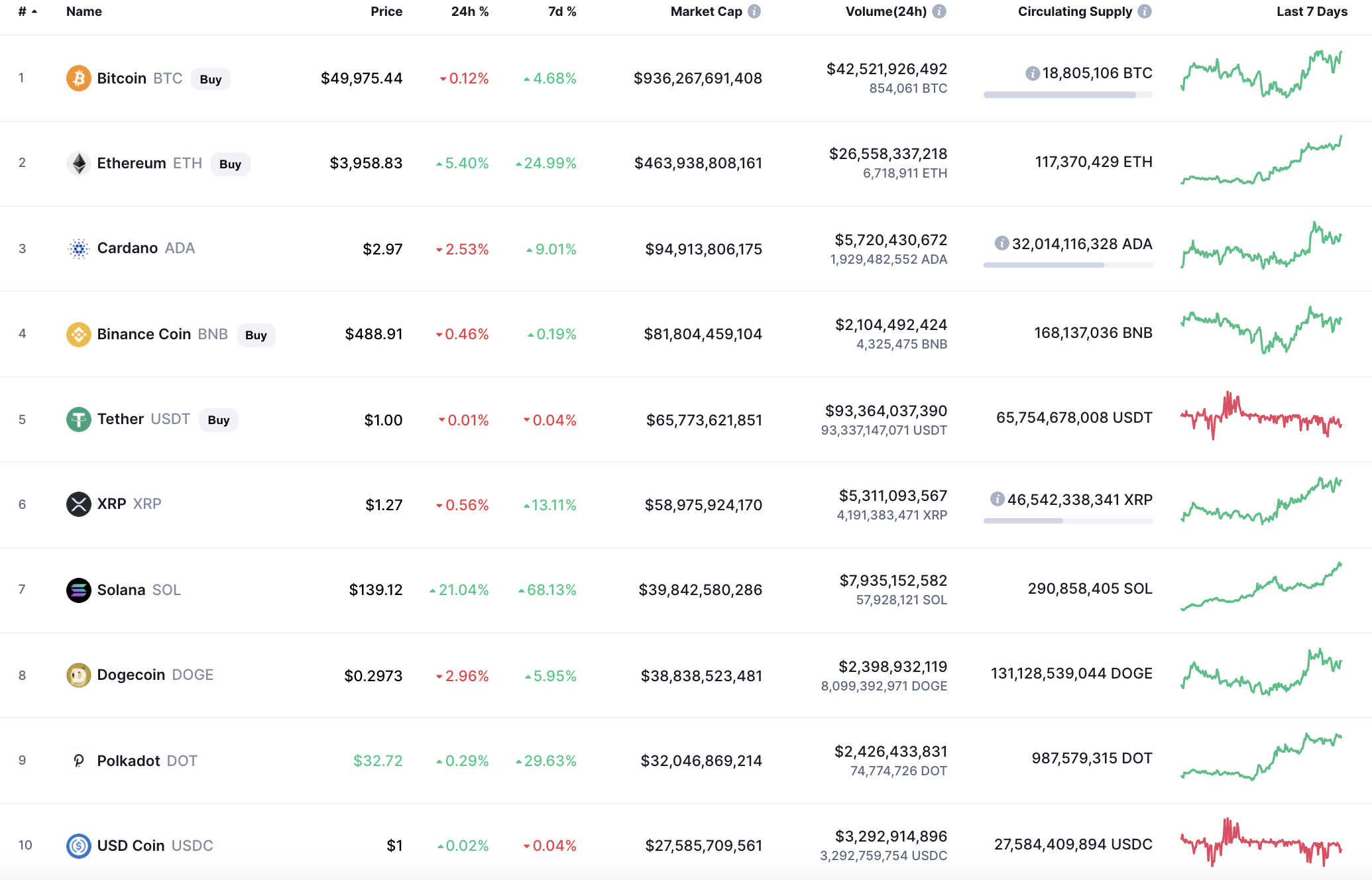Sort table by Market Cap header
The height and width of the screenshot is (880, 1372).
pos(706,11)
